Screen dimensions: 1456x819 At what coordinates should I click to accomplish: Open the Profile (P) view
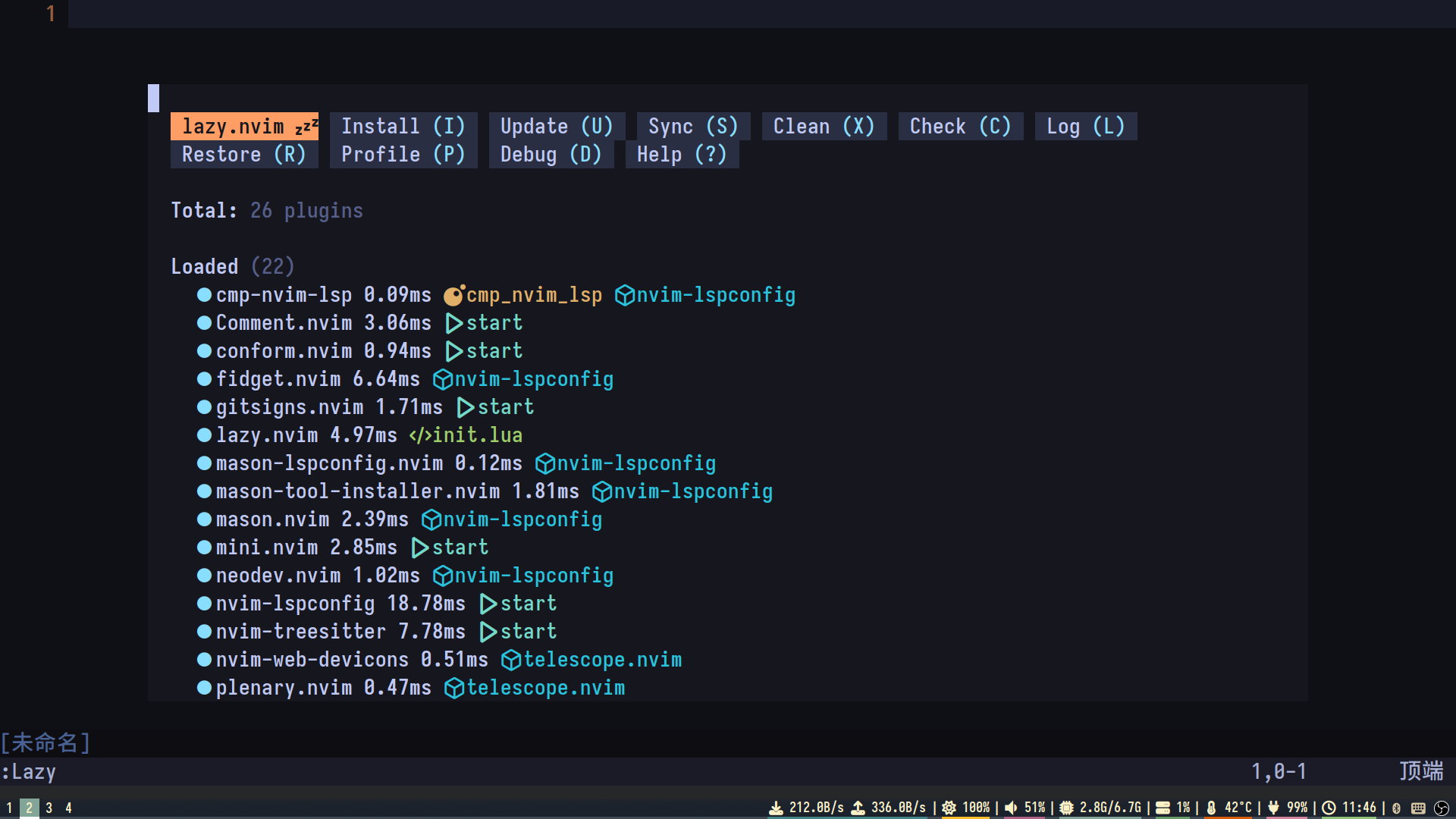pos(403,155)
